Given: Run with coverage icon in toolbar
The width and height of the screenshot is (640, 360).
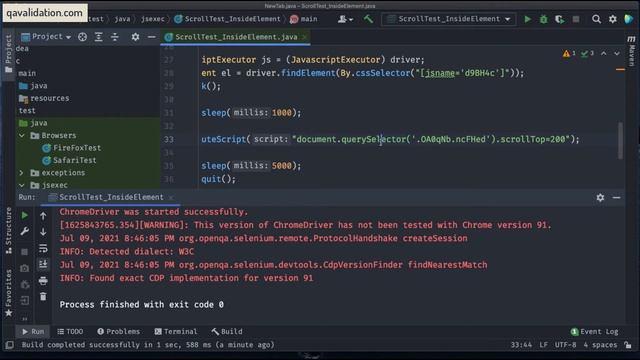Looking at the screenshot, I should pos(559,19).
